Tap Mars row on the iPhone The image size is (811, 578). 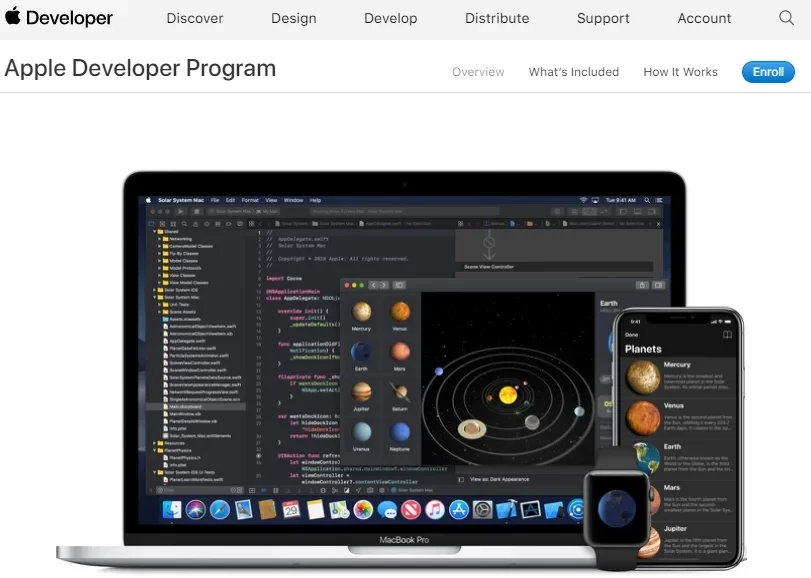point(693,499)
